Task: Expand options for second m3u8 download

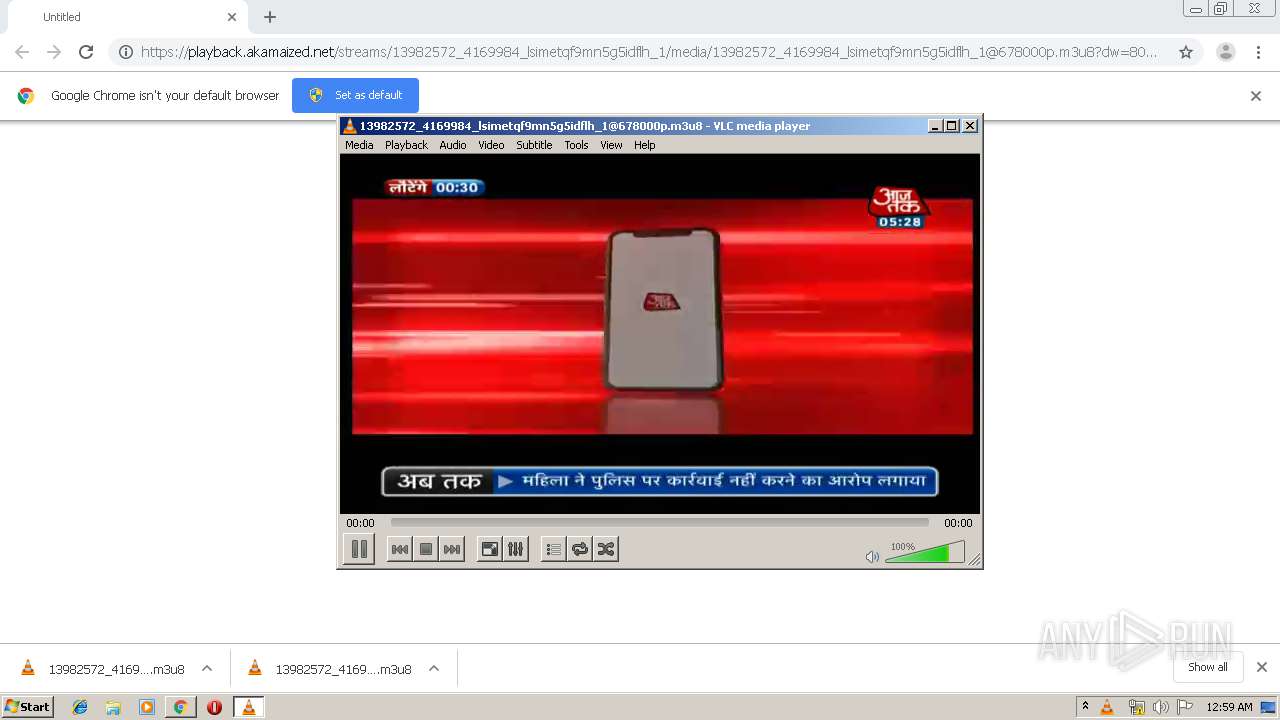Action: tap(434, 669)
